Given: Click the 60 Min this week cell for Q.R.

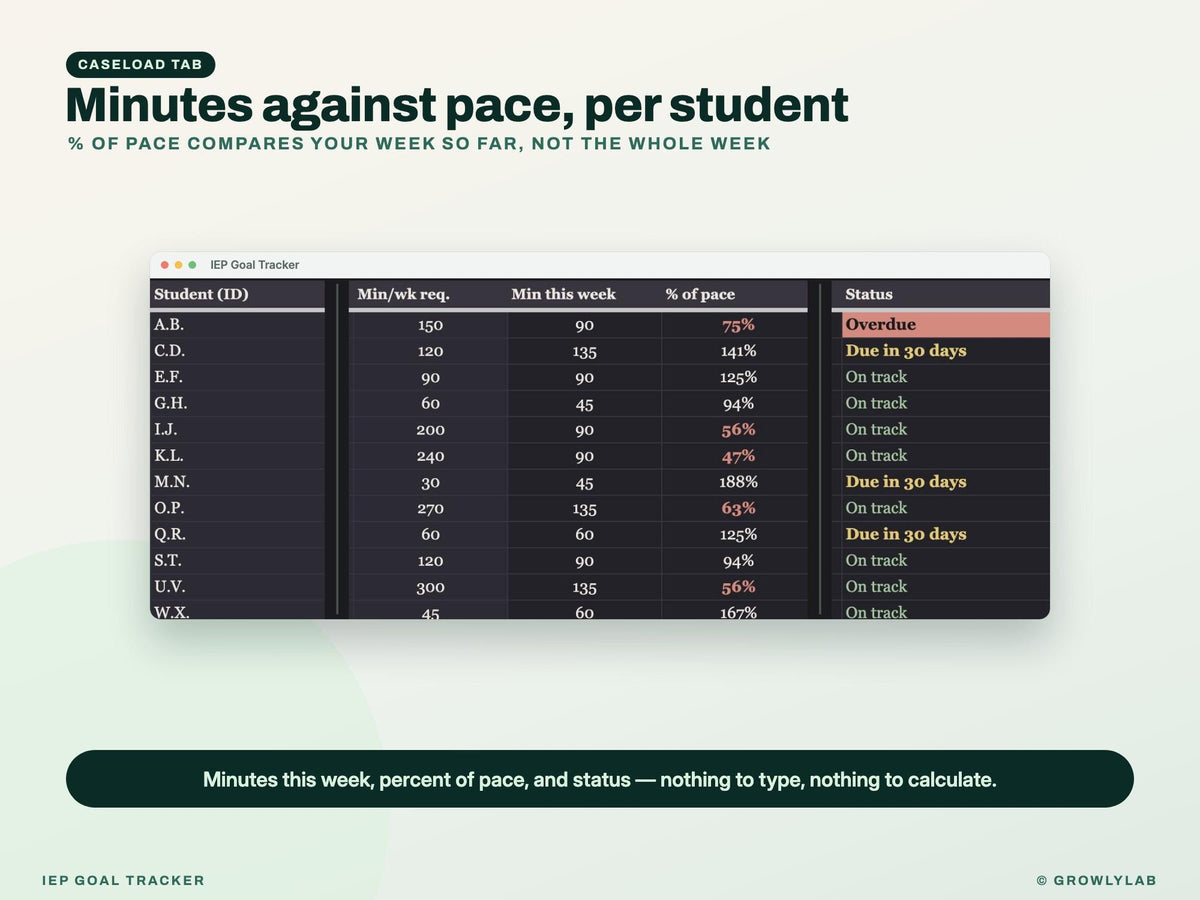Looking at the screenshot, I should pyautogui.click(x=584, y=534).
